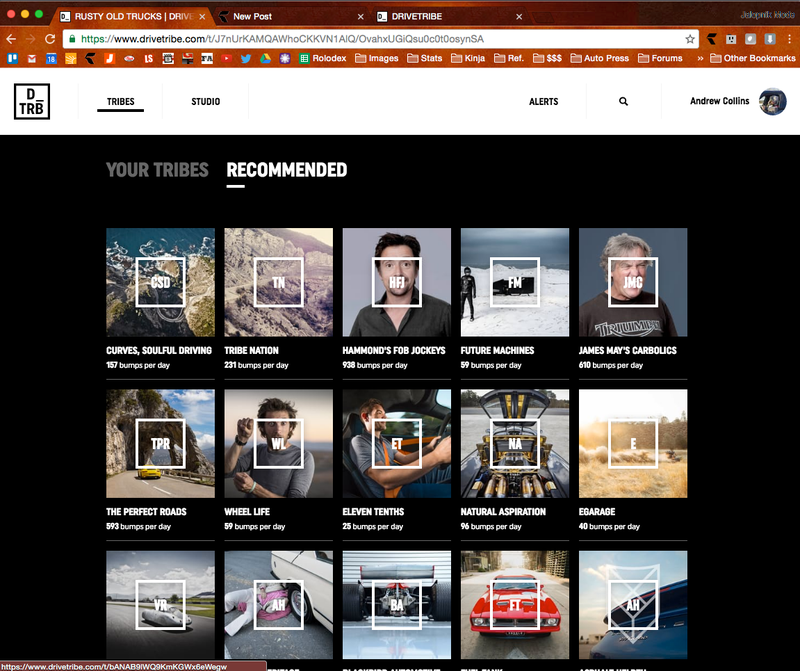Viewport: 800px width, 671px height.
Task: Select the STUDIO nav item
Action: pyautogui.click(x=206, y=102)
